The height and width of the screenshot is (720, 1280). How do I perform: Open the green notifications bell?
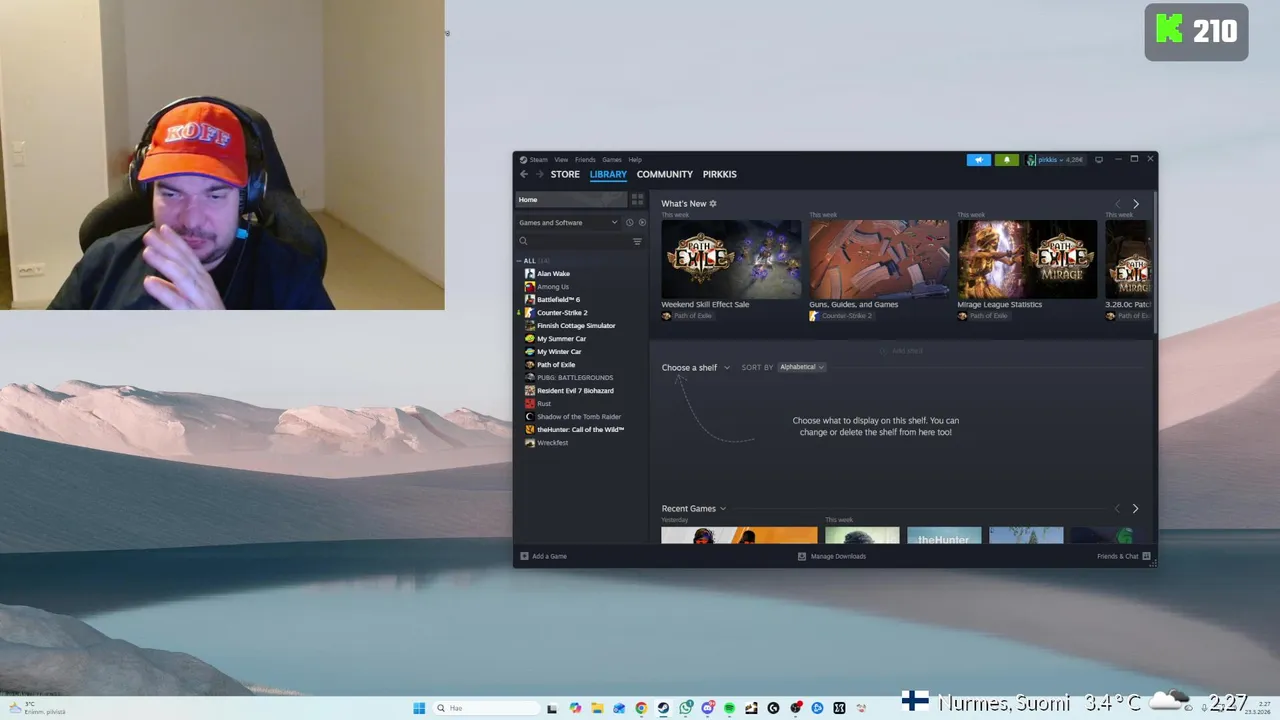1007,160
